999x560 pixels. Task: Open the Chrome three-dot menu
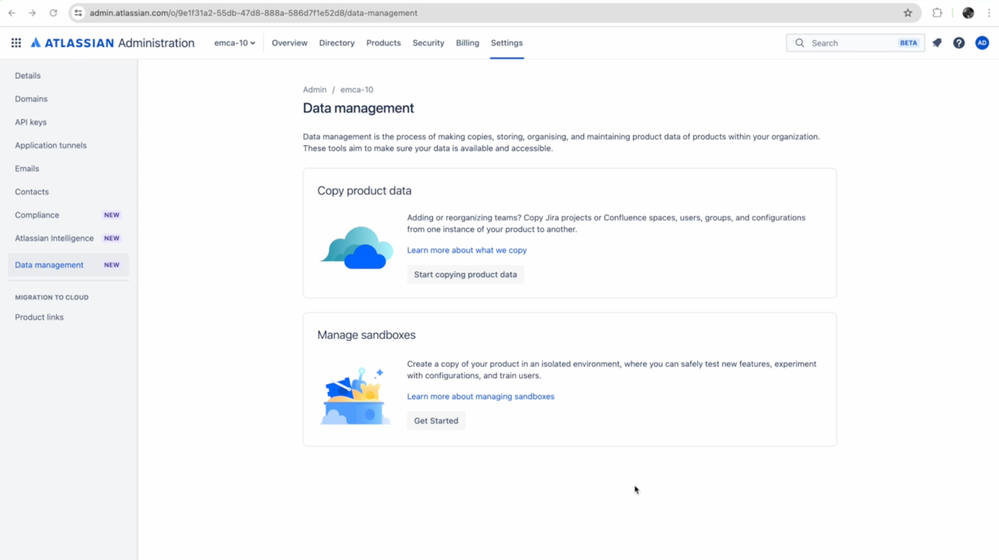pyautogui.click(x=989, y=13)
